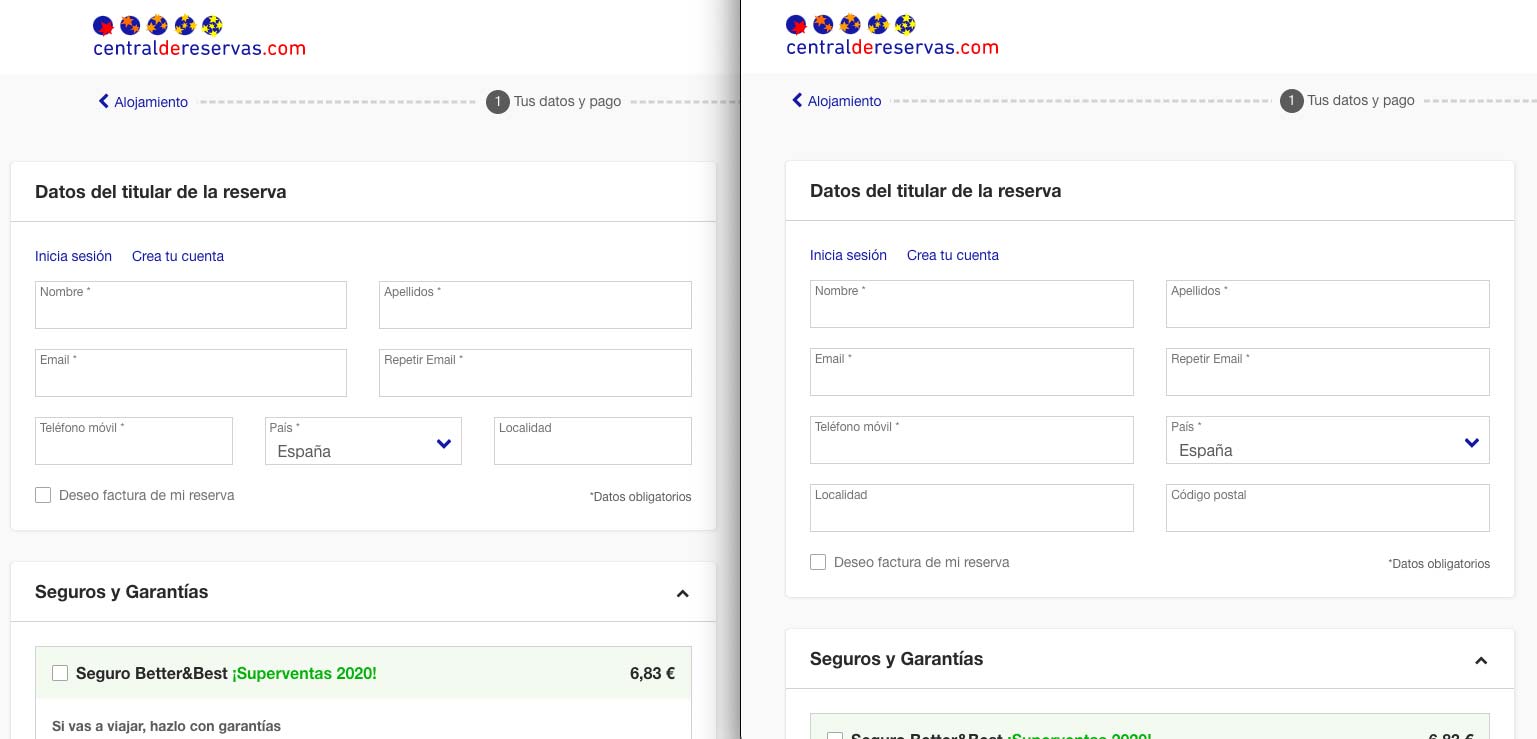
Task: Click right back chevron beside Alojamiento
Action: tap(797, 100)
